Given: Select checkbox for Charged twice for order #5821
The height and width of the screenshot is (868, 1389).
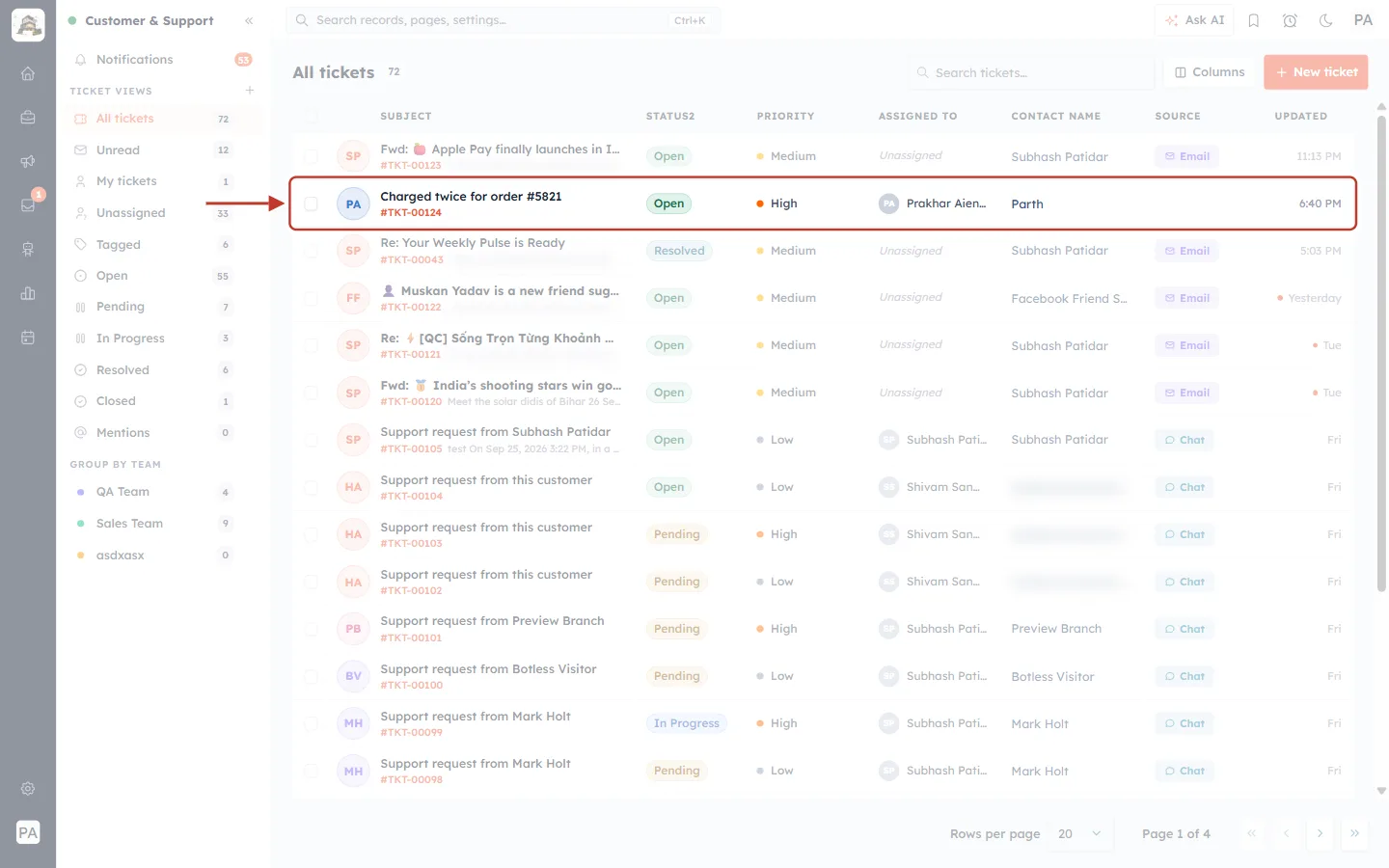Looking at the screenshot, I should point(311,203).
